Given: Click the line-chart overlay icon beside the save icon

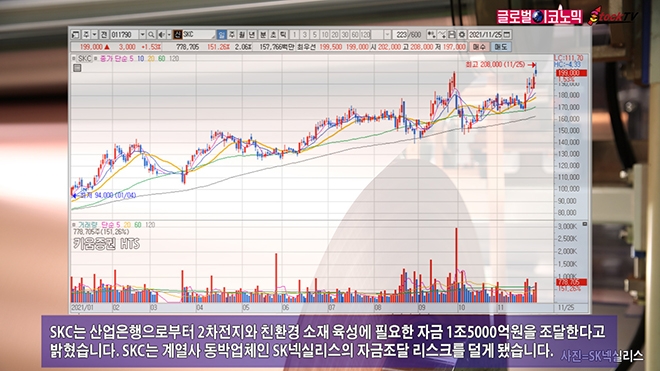Looking at the screenshot, I should point(442,35).
